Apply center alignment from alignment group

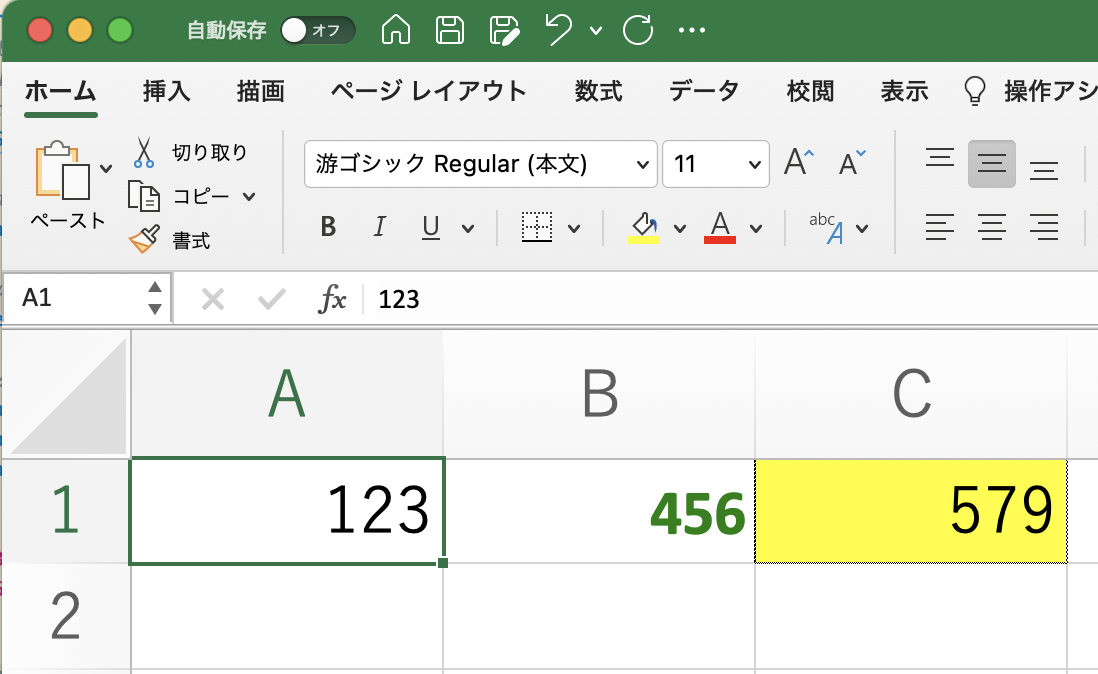coord(992,227)
